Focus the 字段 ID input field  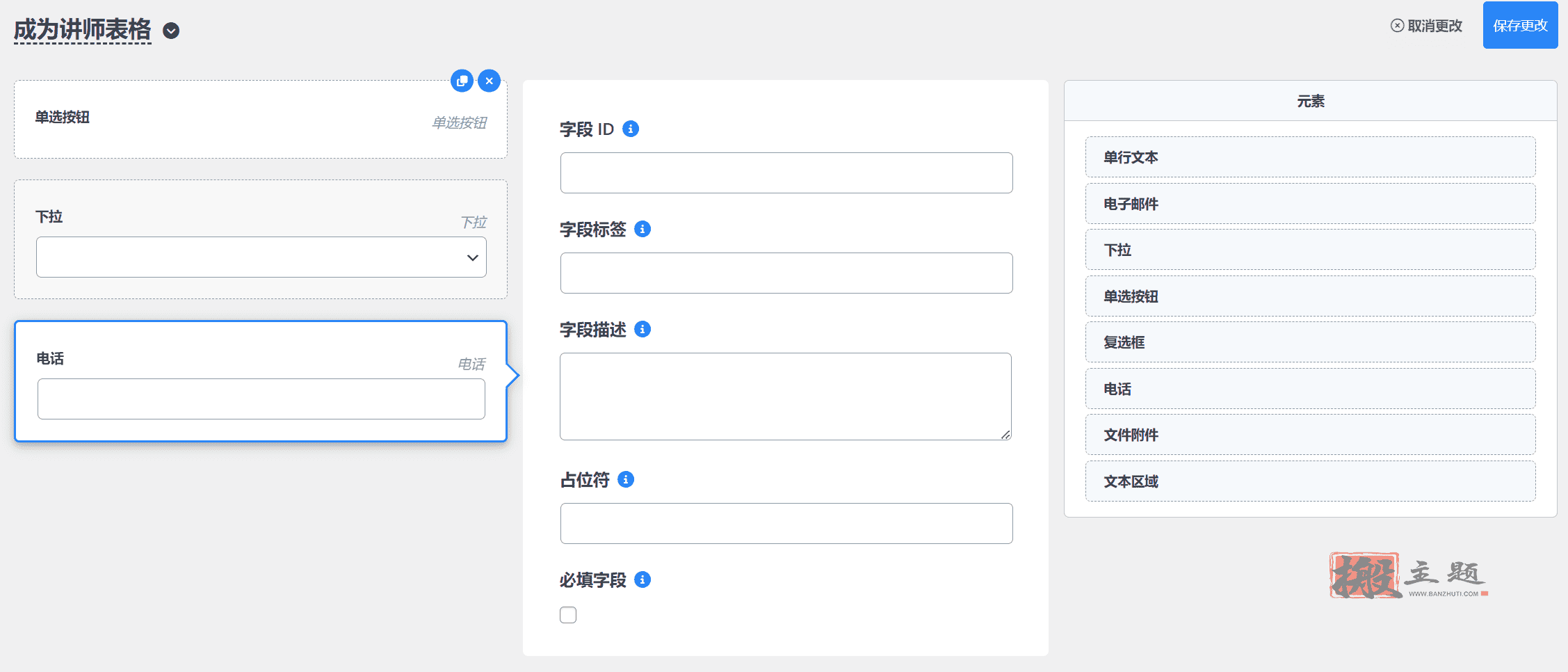pos(786,173)
